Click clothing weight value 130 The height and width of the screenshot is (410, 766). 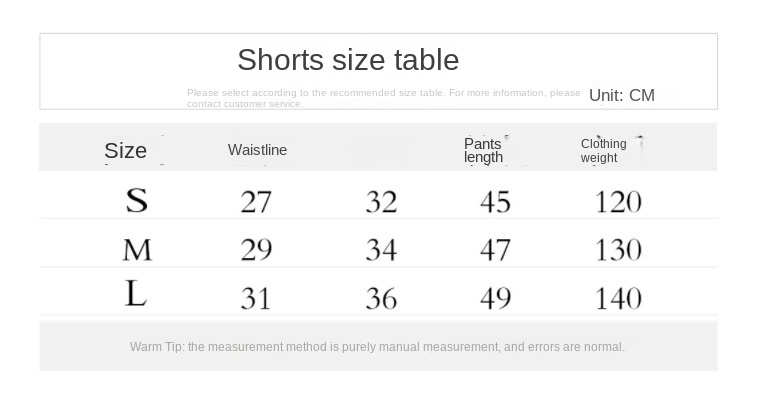618,250
